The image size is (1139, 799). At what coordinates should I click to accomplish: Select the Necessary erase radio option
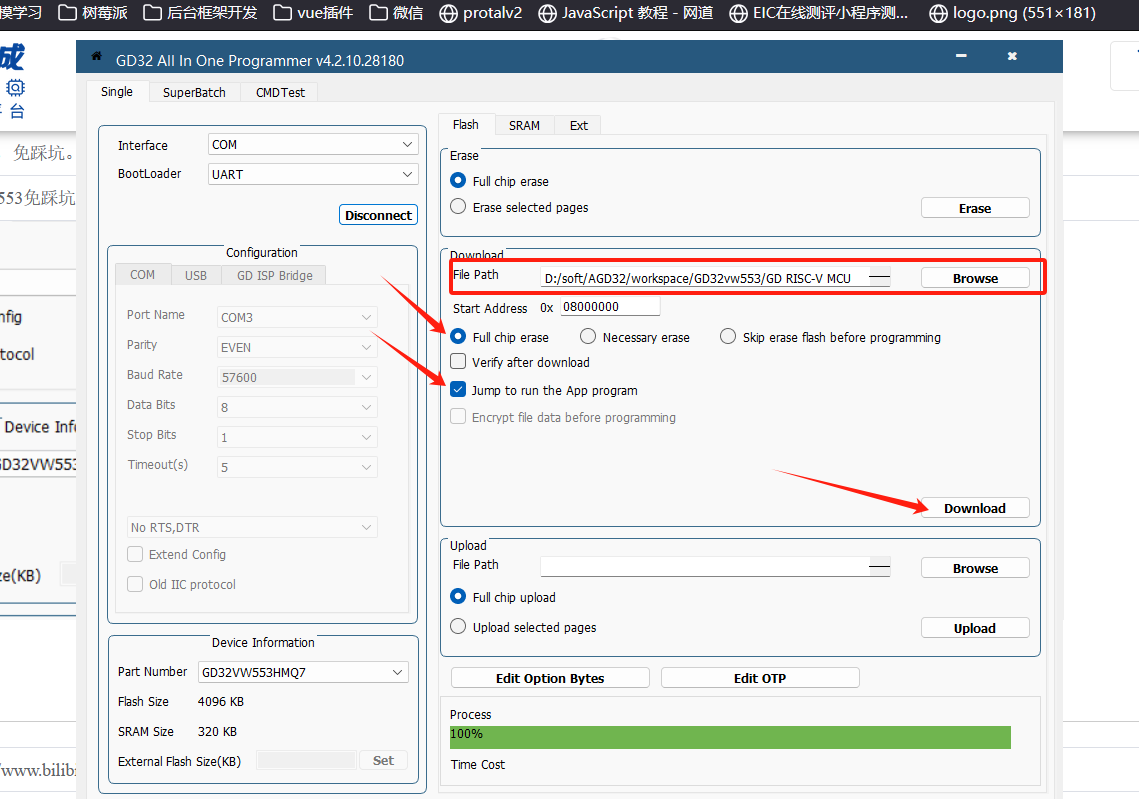pyautogui.click(x=588, y=337)
